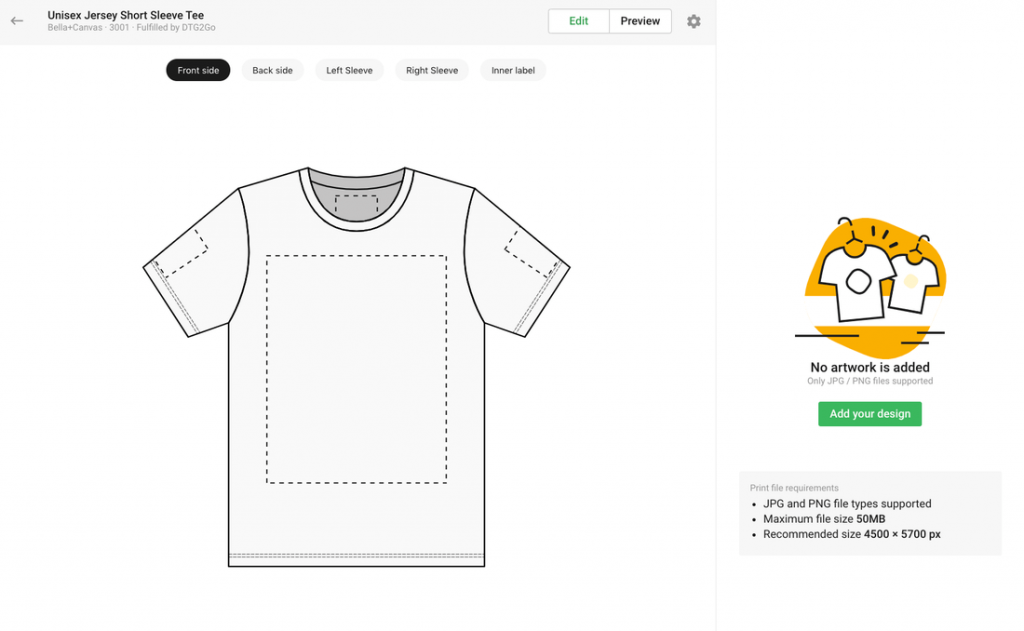Switch to Preview mode
The image size is (1024, 631).
tap(640, 21)
